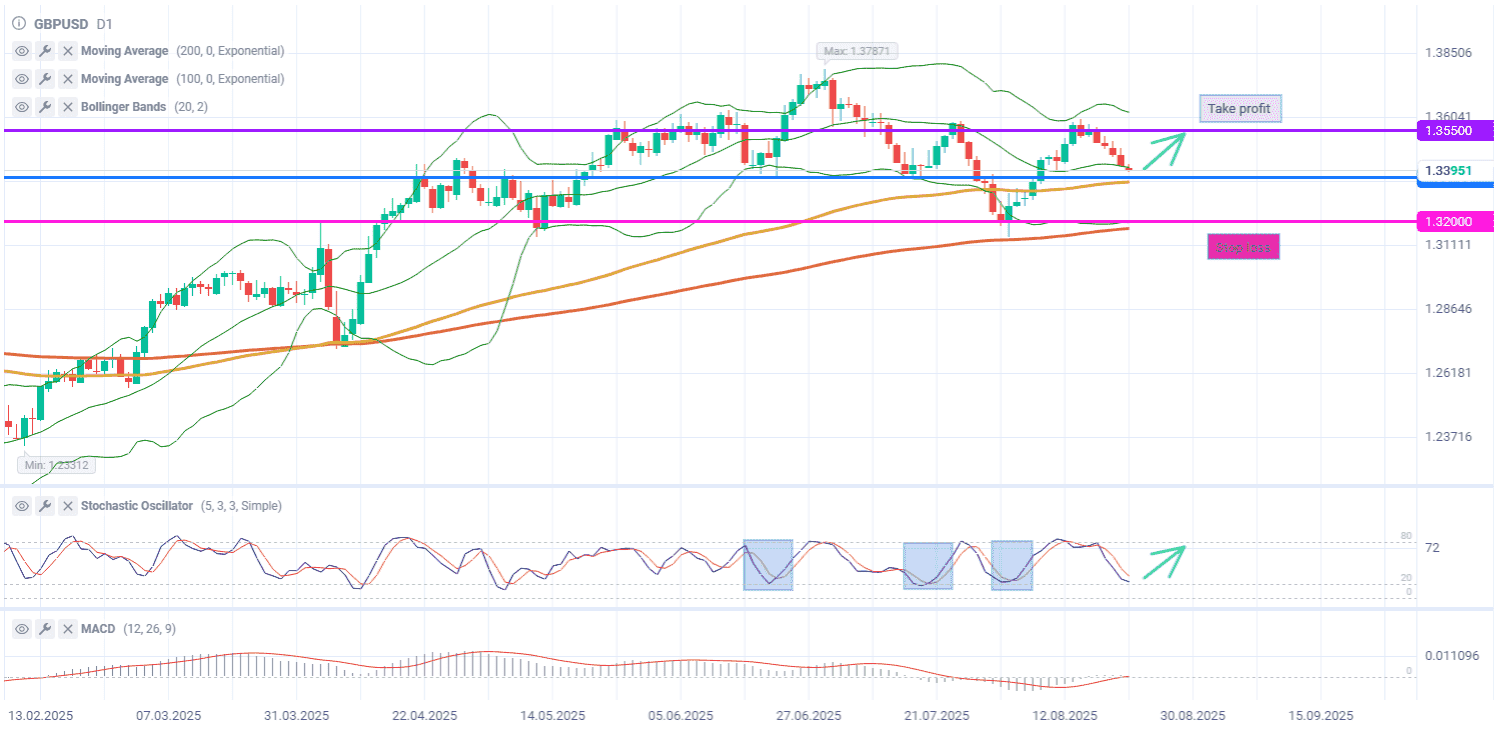Delete the Stochastic Oscillator panel
This screenshot has width=1494, height=729.
68,506
